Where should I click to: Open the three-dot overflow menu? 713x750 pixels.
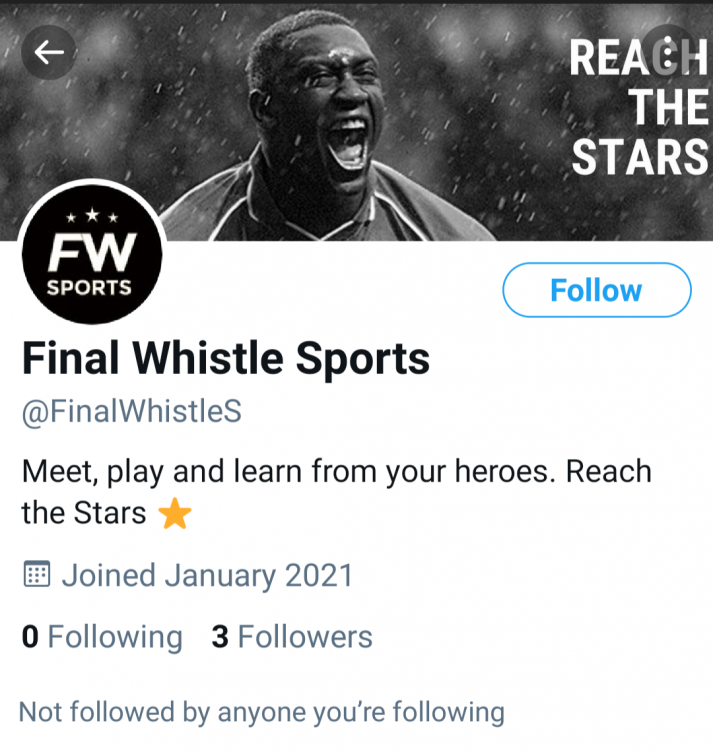(665, 53)
